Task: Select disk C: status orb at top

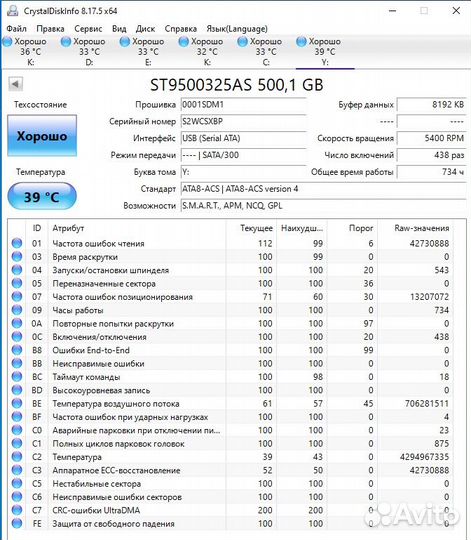Action: pyautogui.click(x=242, y=41)
